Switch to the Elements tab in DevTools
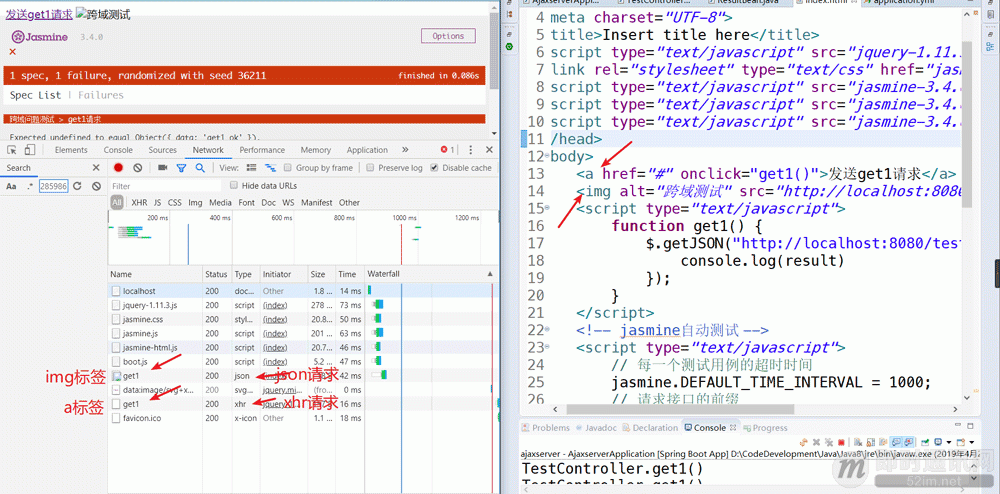Viewport: 1000px width, 494px height. (x=71, y=150)
